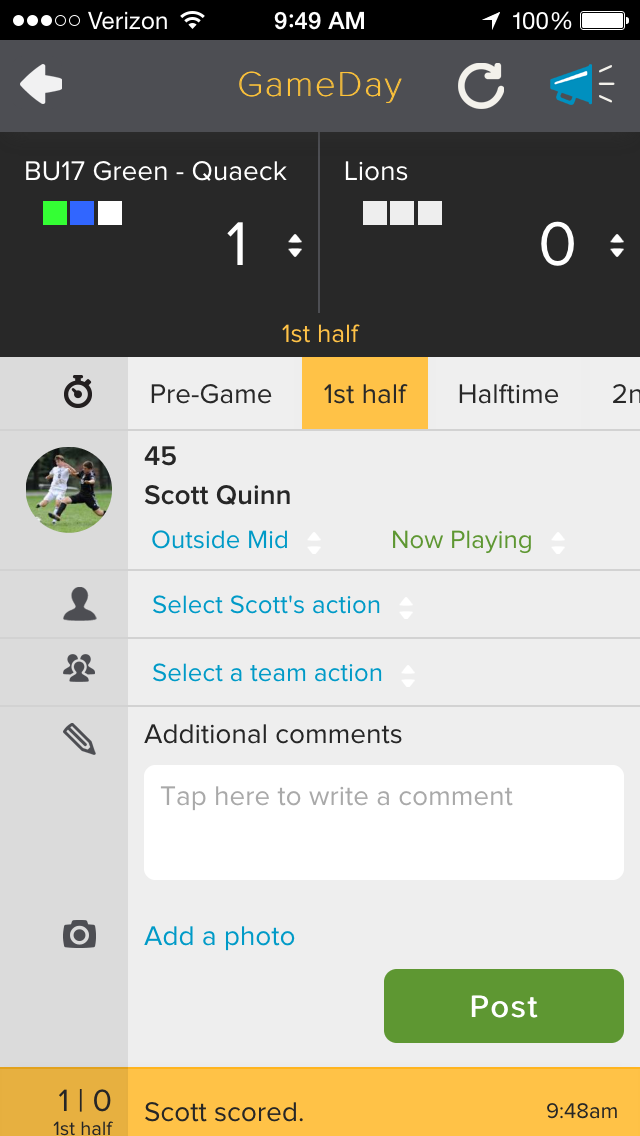
Task: Open the Outside Mid position dropdown
Action: coord(235,541)
